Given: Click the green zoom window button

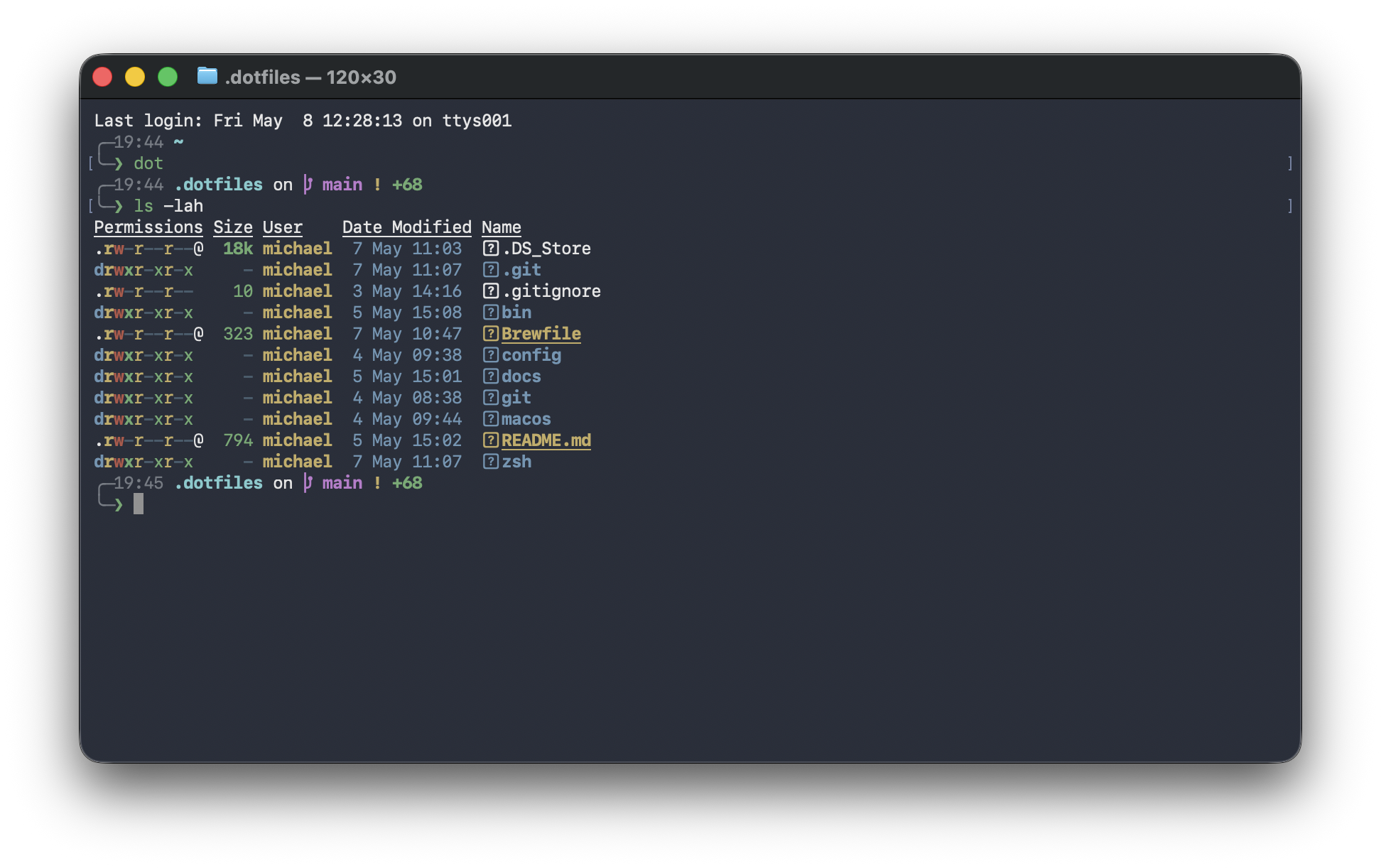Looking at the screenshot, I should click(168, 77).
